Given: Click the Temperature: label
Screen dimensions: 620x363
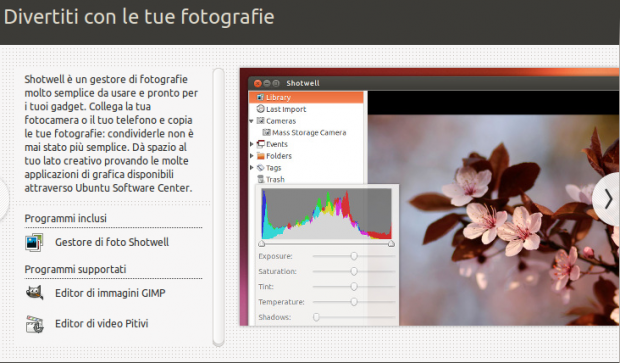Looking at the screenshot, I should [x=281, y=302].
